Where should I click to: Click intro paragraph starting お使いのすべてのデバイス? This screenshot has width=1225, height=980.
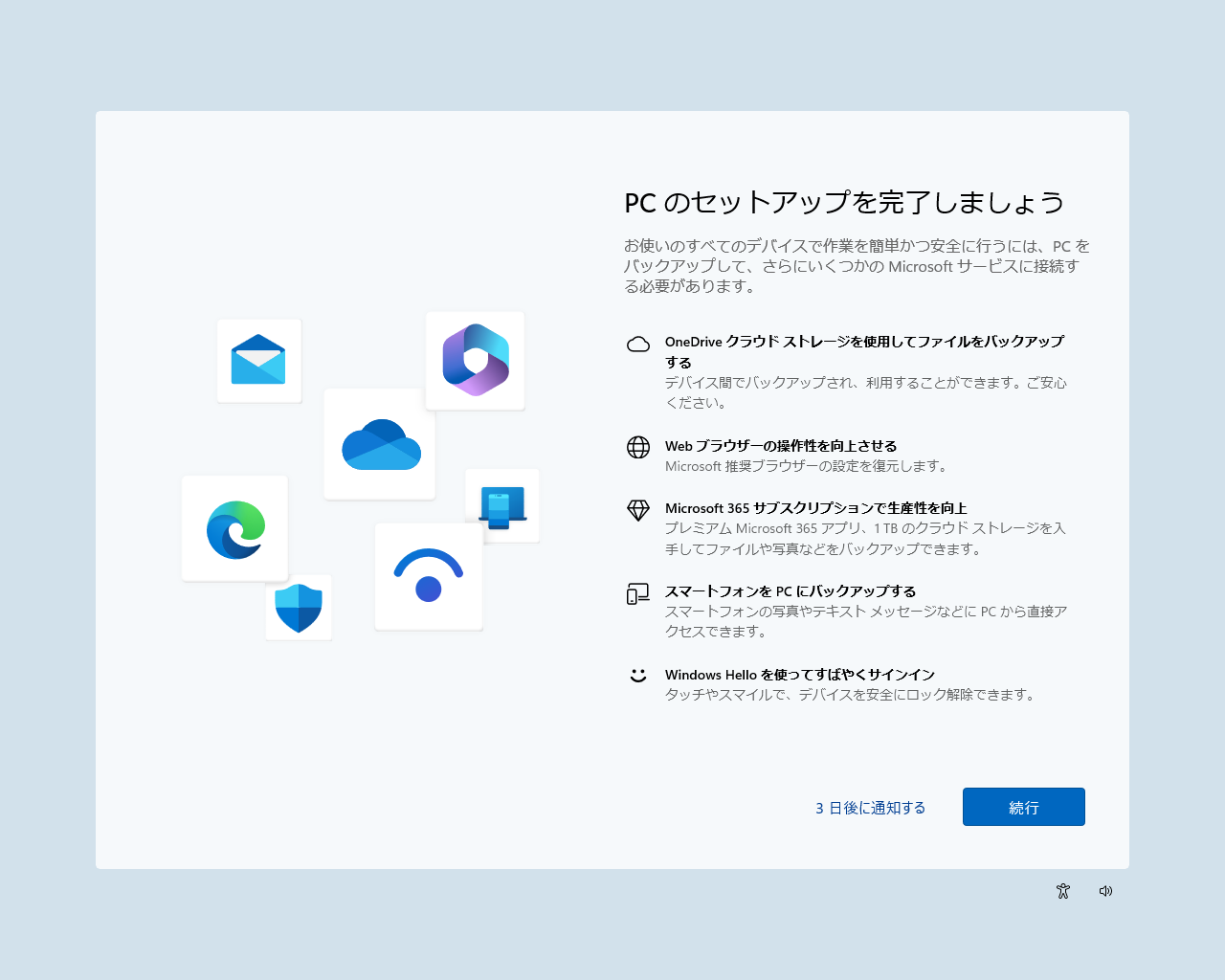[857, 266]
